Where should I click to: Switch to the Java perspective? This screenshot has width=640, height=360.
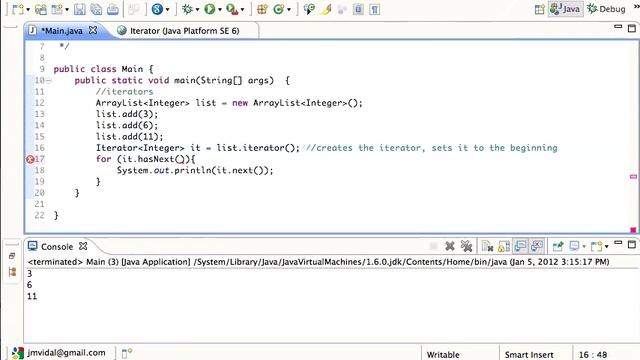tap(565, 9)
